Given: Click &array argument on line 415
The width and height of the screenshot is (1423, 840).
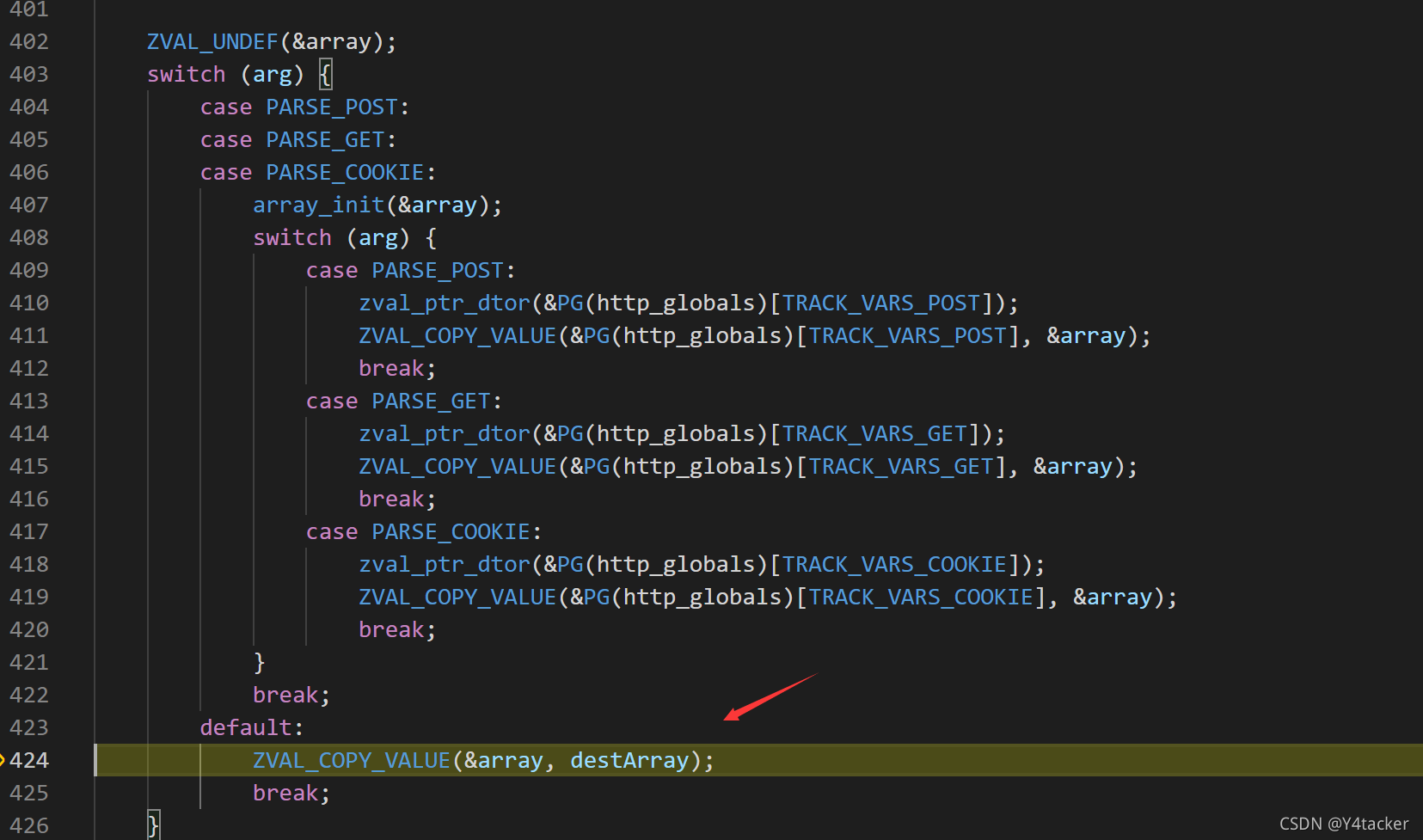Looking at the screenshot, I should (x=1073, y=466).
